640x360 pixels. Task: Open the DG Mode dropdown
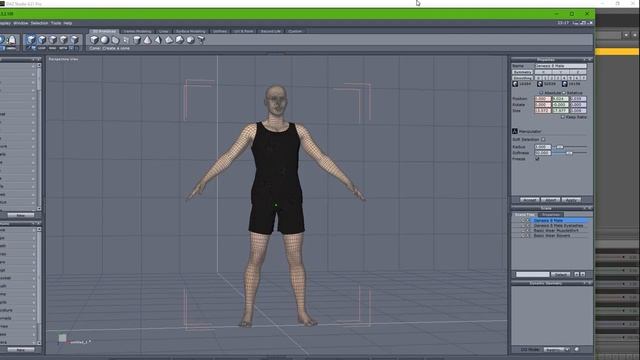557,349
